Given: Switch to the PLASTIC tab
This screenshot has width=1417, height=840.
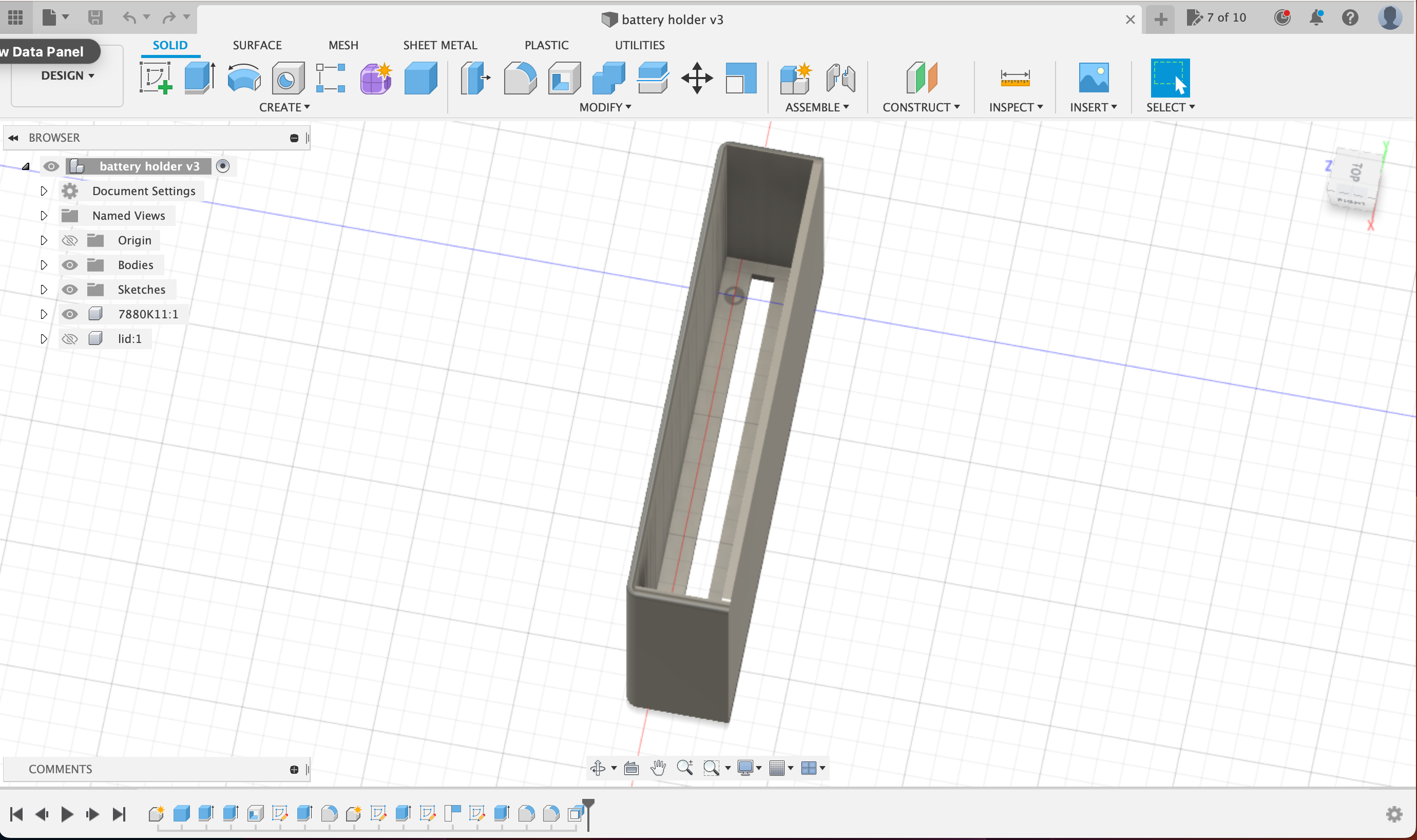Looking at the screenshot, I should [546, 45].
